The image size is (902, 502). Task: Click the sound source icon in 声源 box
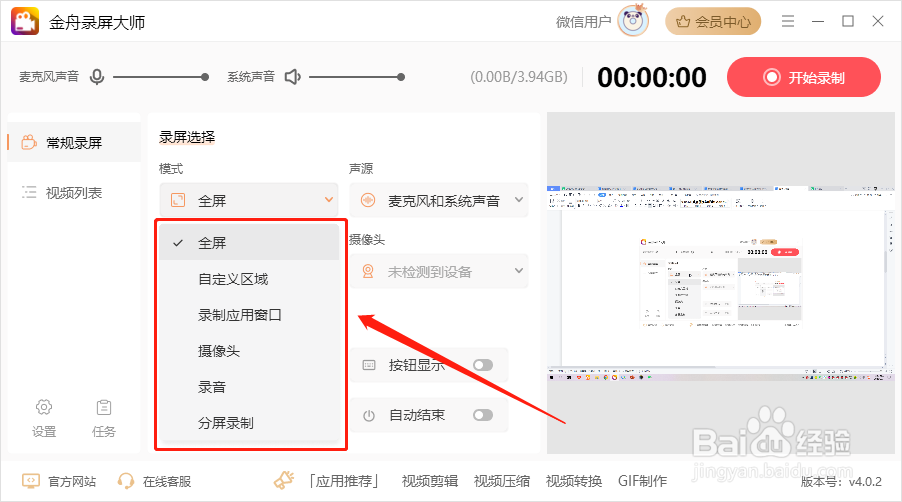(368, 200)
